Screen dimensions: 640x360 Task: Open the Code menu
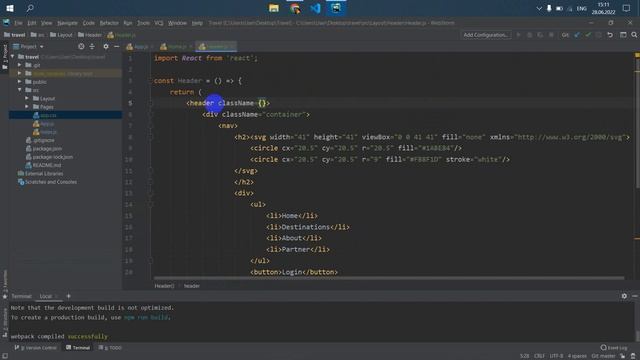[89, 23]
